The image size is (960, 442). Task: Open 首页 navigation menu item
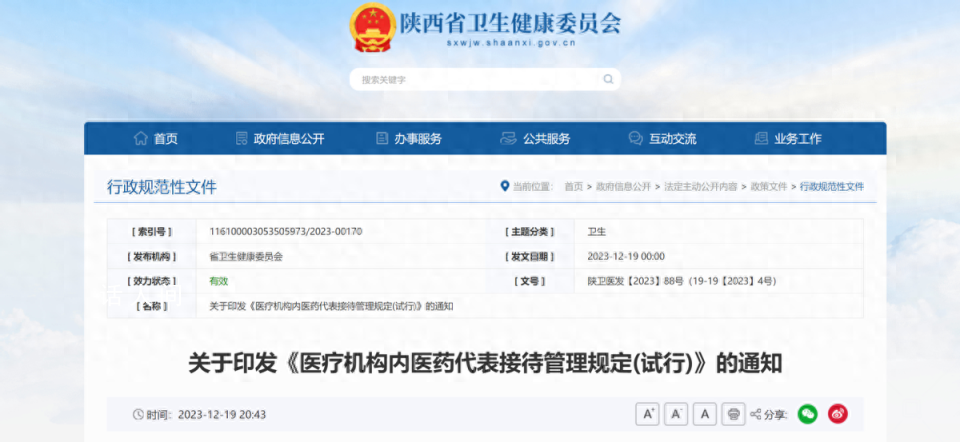(x=165, y=138)
